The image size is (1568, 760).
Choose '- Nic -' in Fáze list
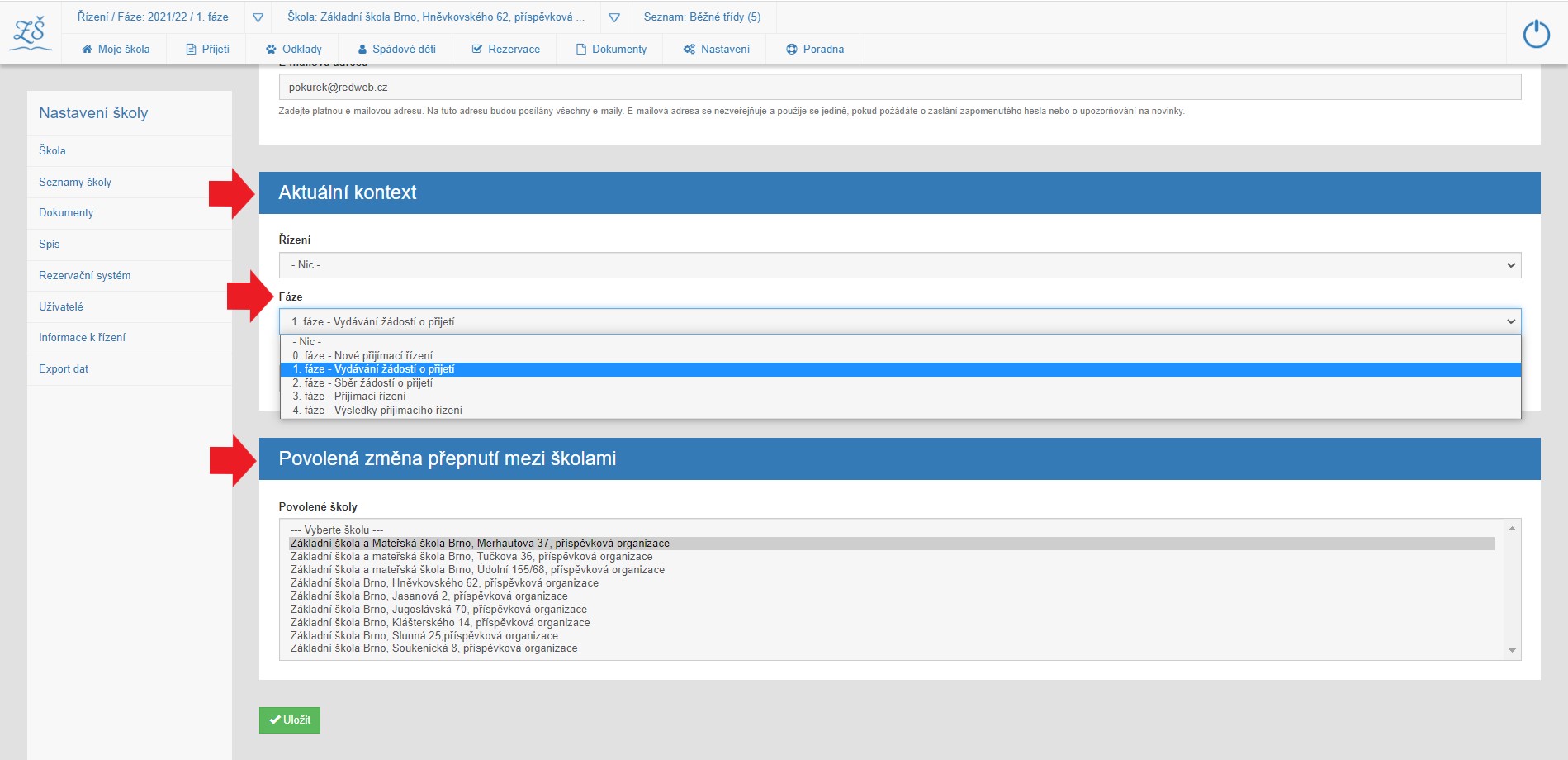click(900, 342)
